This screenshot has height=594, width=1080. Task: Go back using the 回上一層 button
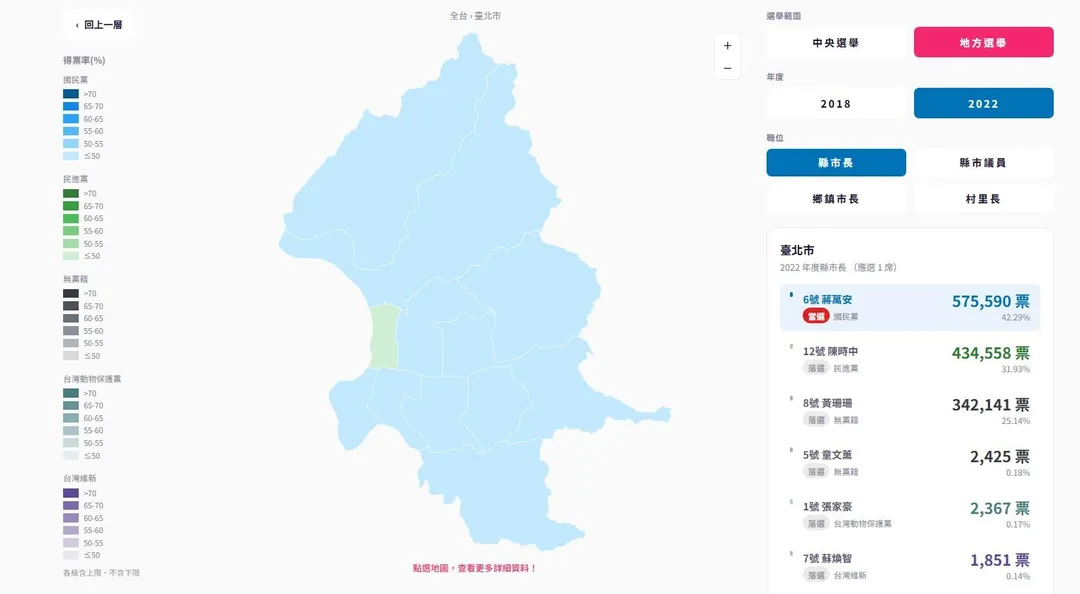(98, 25)
